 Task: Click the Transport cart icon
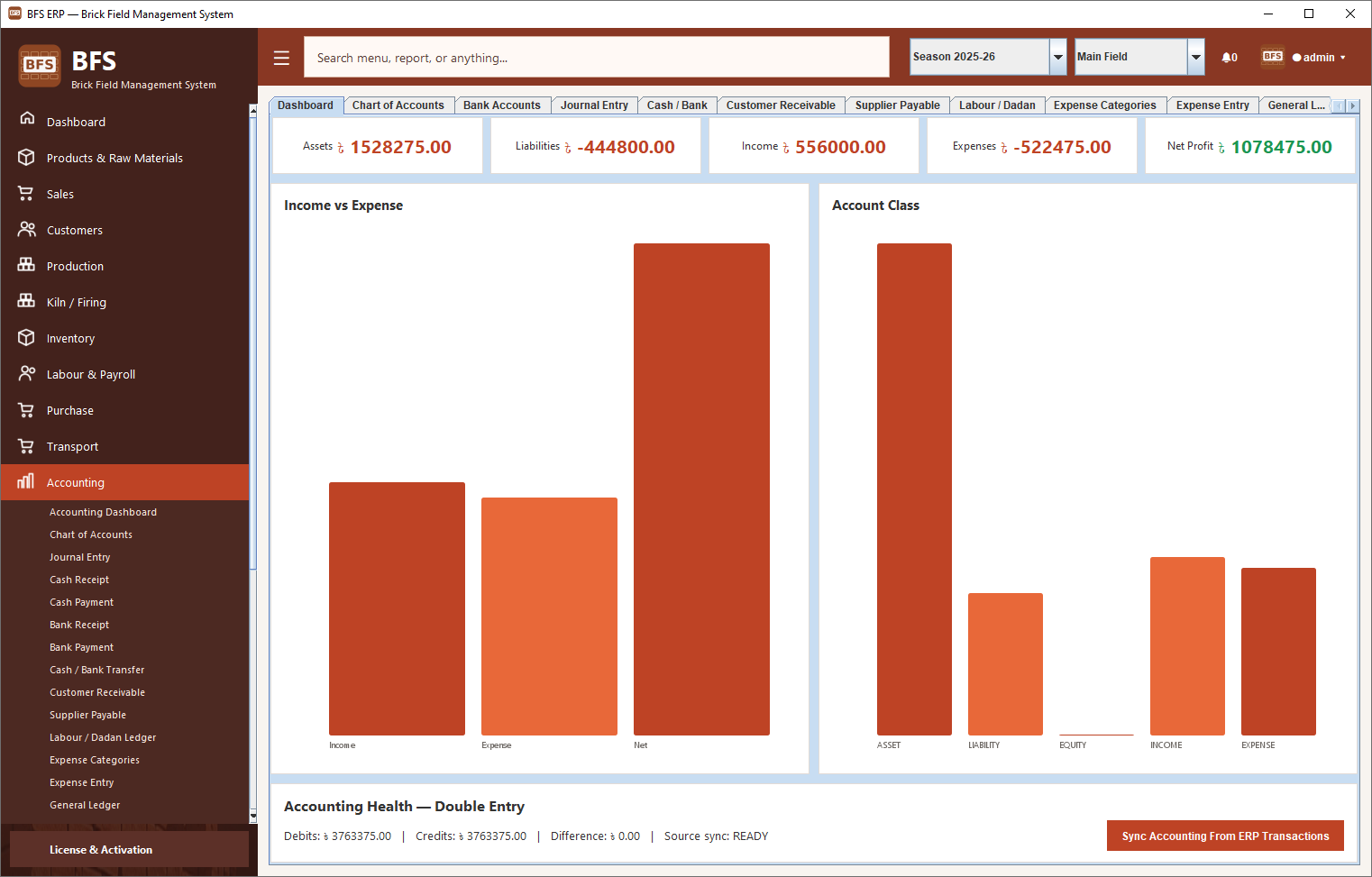[26, 446]
